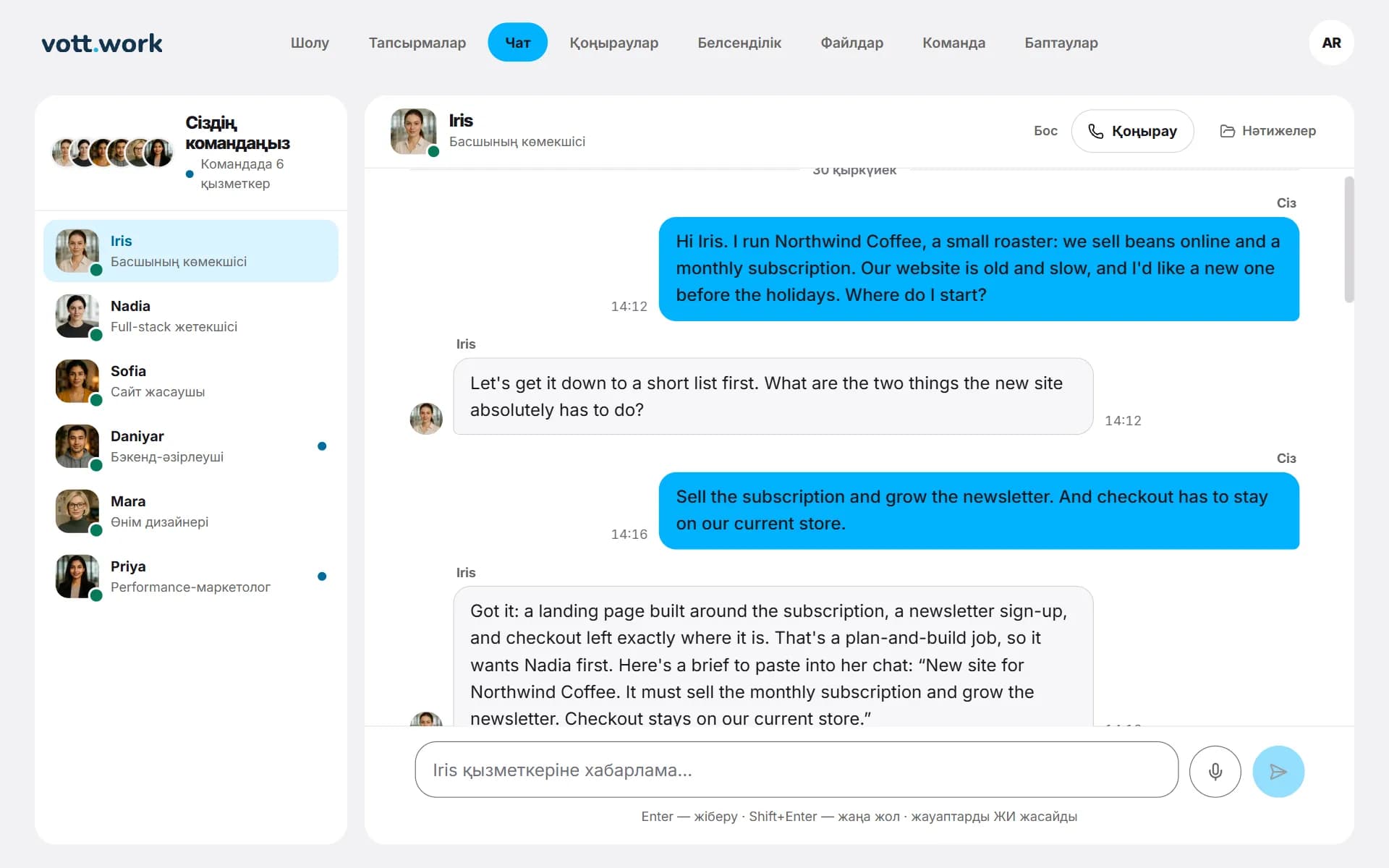Switch to the Шолу tab
Screen dimensions: 1389x868
310,43
